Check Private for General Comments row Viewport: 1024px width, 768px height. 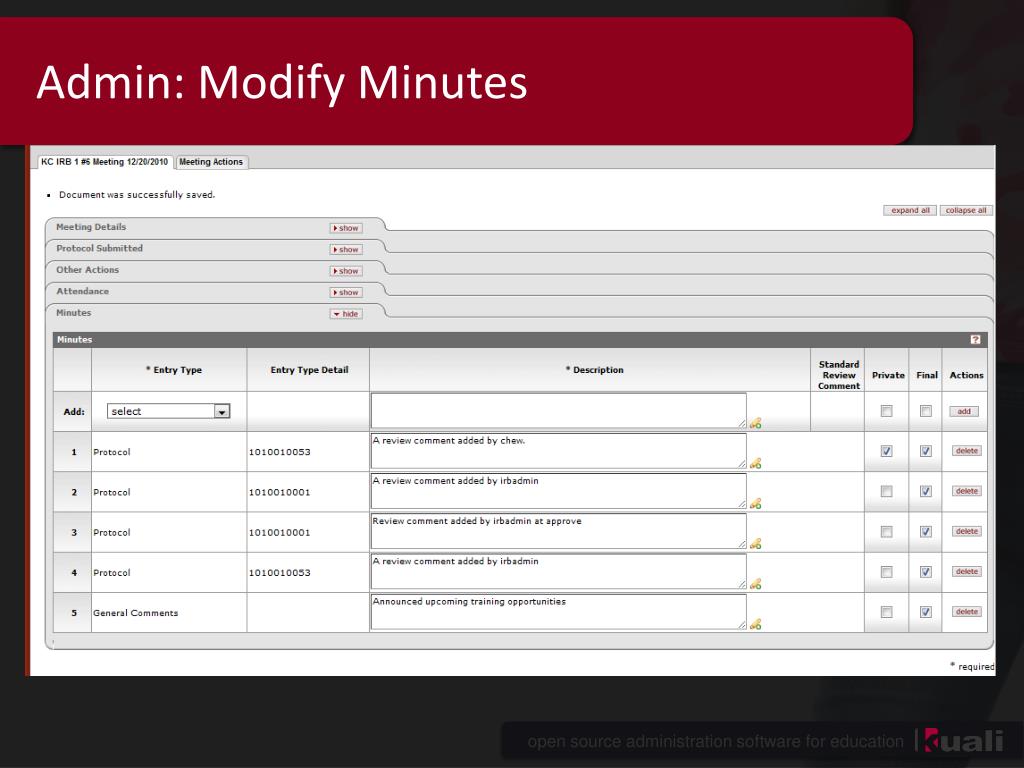click(886, 612)
